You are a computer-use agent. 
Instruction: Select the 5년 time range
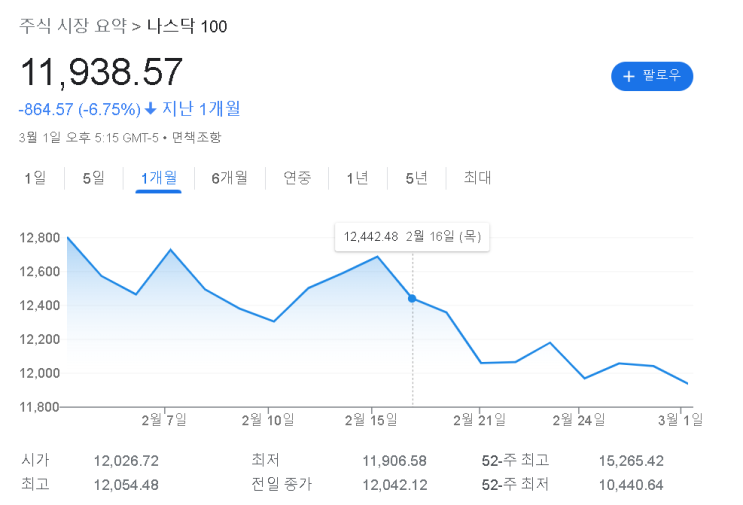coord(416,178)
